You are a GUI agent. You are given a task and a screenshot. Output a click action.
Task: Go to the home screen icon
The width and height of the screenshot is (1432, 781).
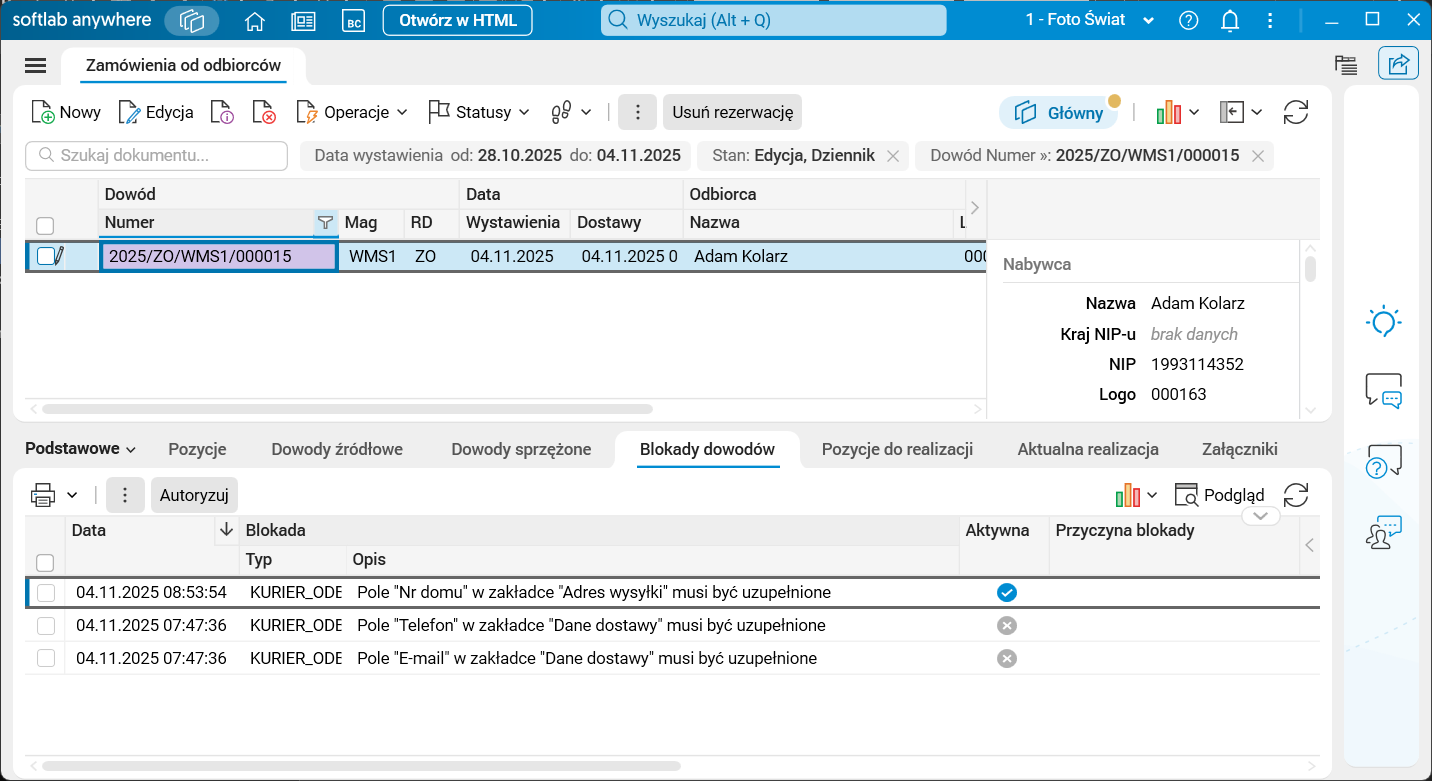click(x=255, y=20)
